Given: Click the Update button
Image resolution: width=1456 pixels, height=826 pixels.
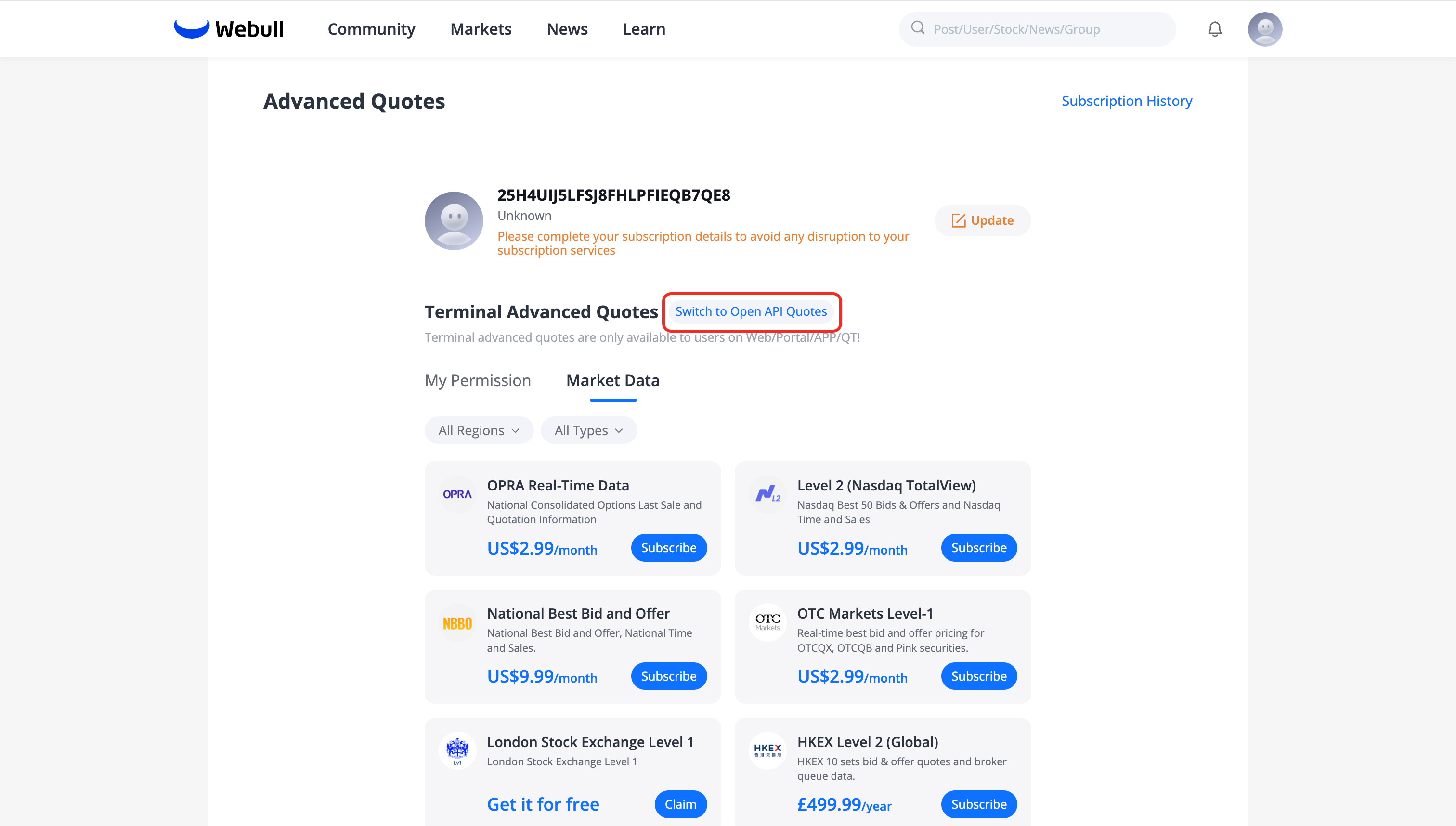Looking at the screenshot, I should tap(983, 220).
